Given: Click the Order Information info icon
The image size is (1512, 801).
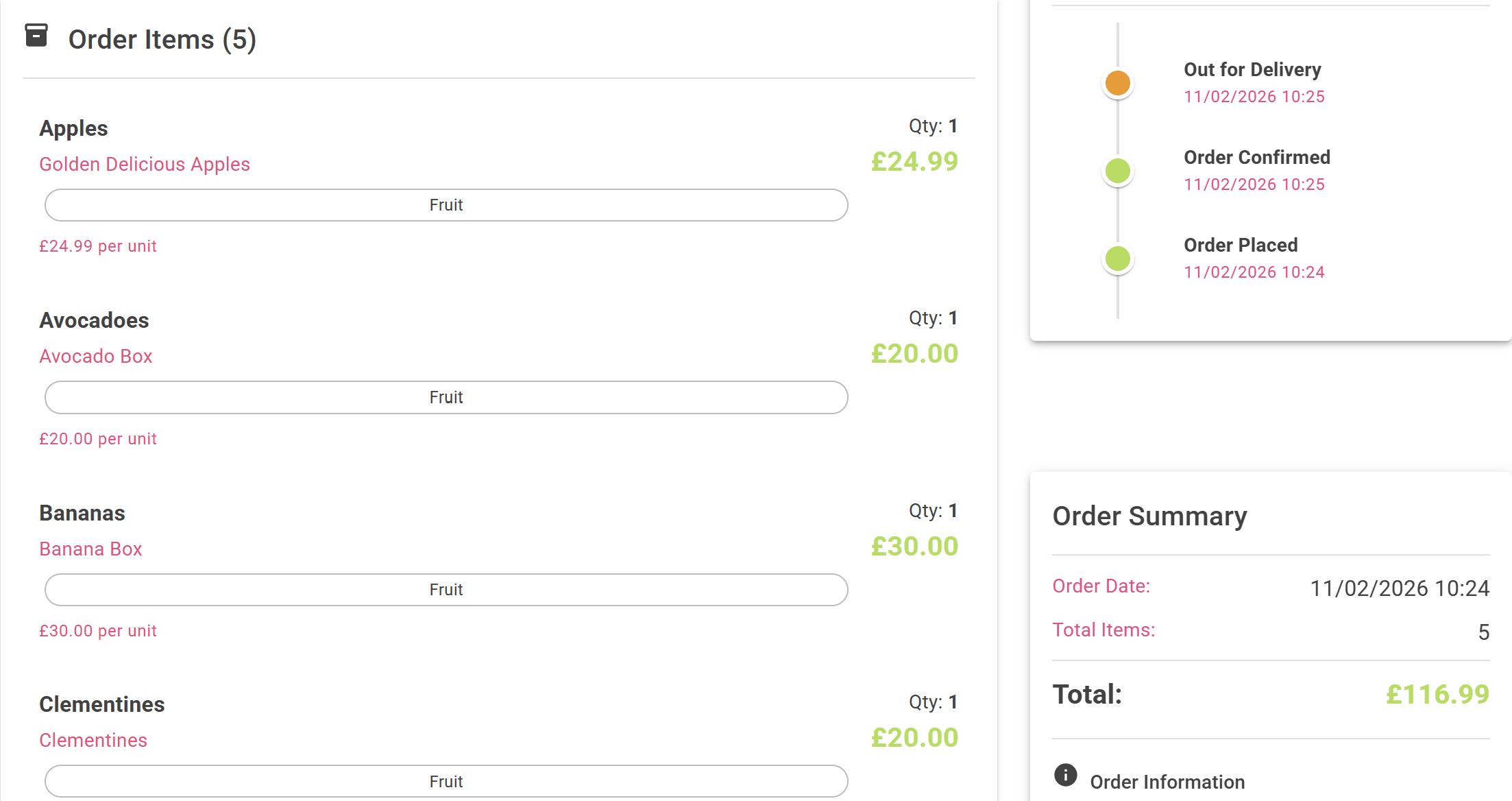Looking at the screenshot, I should 1065,774.
